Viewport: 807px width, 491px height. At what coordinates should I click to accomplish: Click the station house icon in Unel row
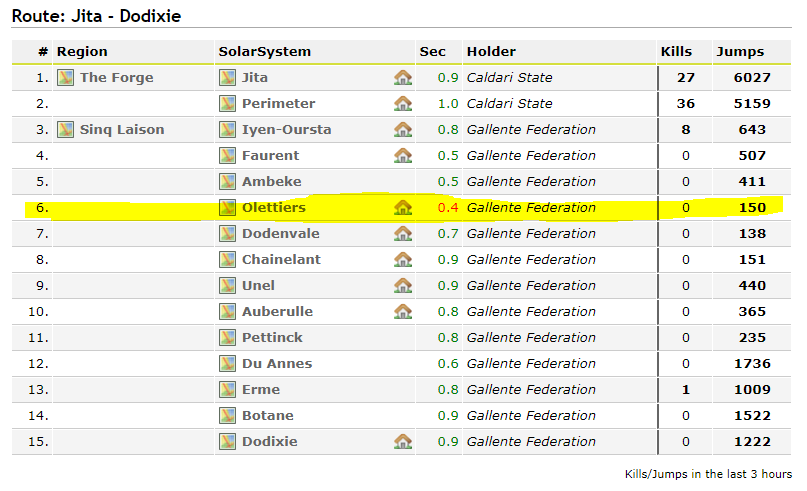tap(403, 286)
